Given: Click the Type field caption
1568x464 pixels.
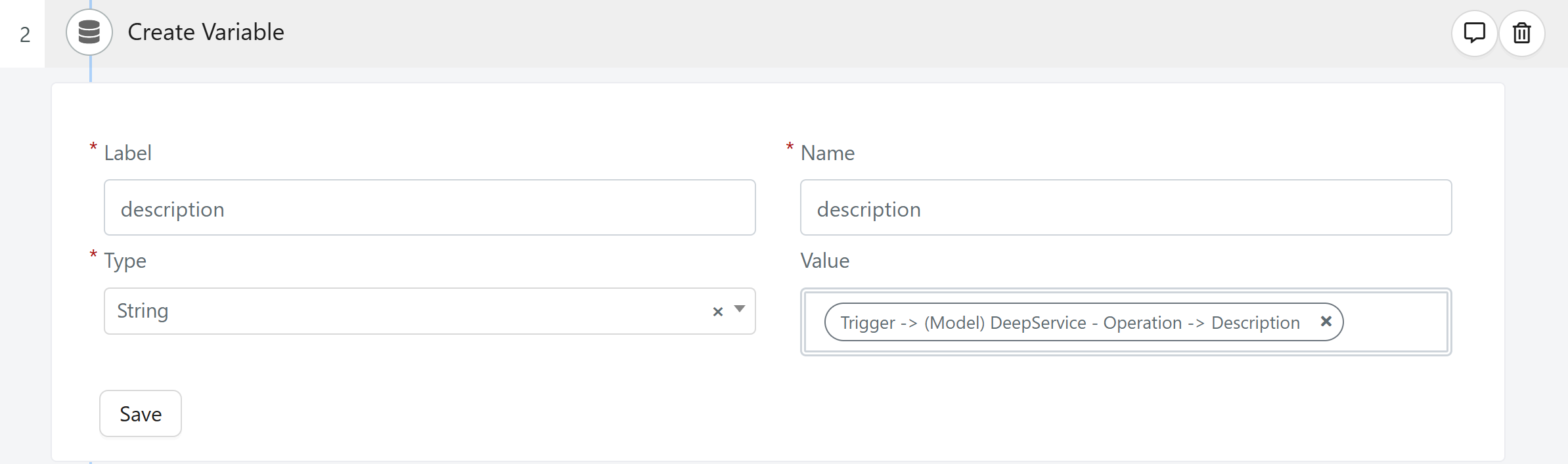Looking at the screenshot, I should [125, 261].
